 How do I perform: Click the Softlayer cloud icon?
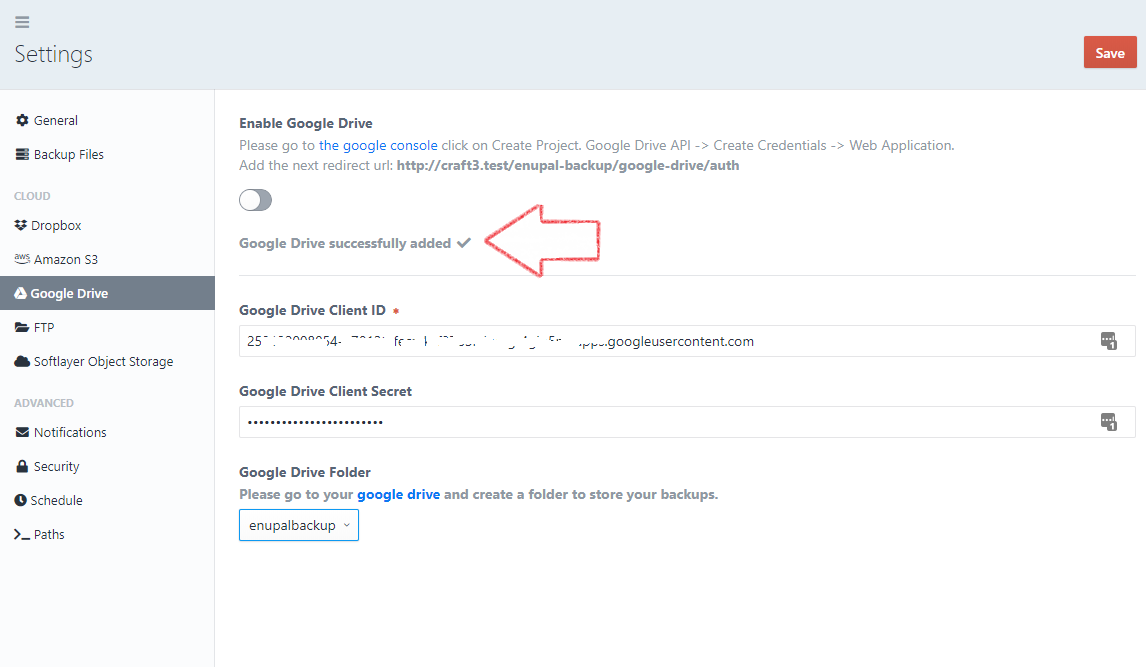coord(22,362)
